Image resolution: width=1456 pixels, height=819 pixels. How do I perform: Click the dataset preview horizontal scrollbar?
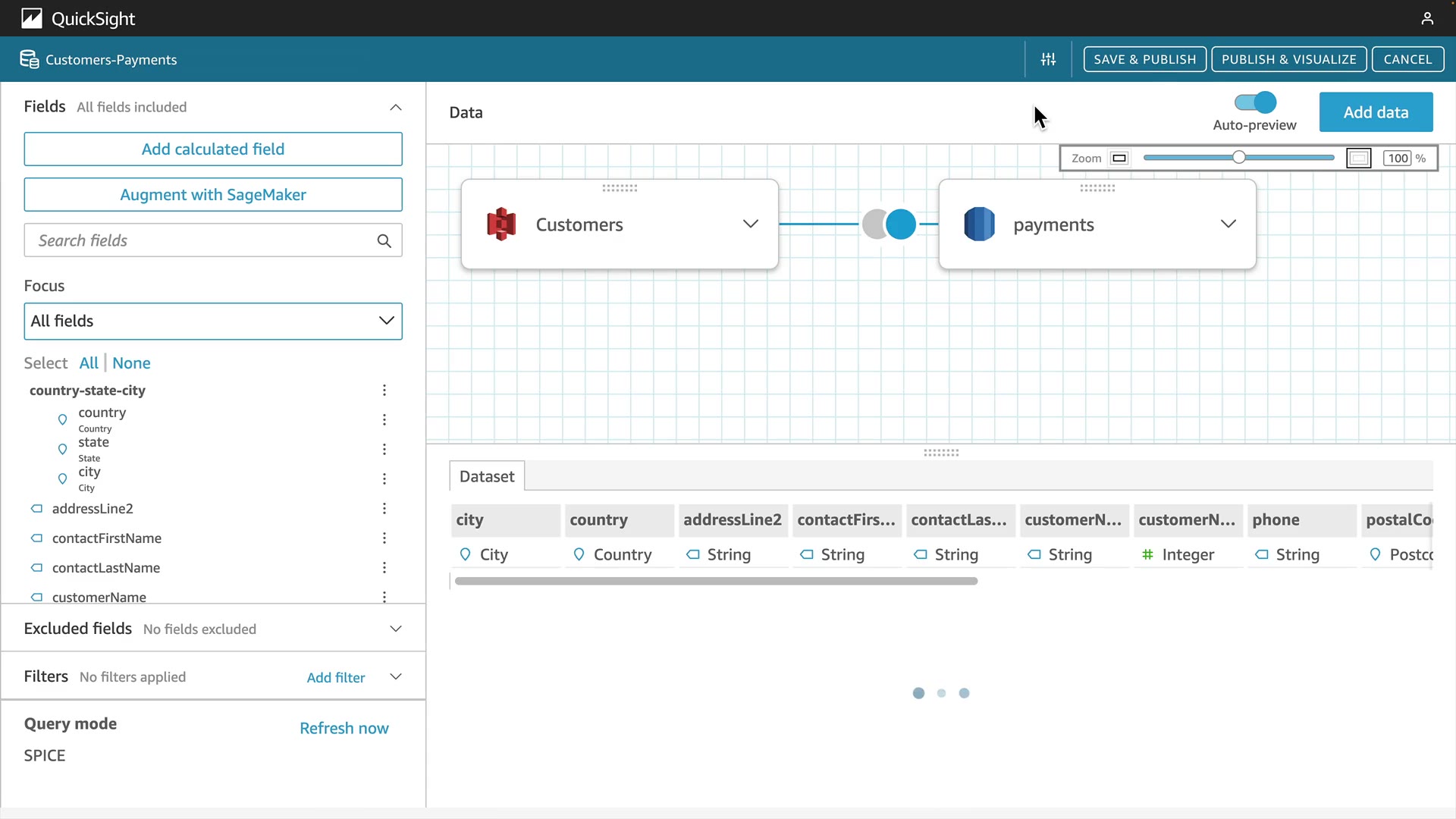(716, 582)
